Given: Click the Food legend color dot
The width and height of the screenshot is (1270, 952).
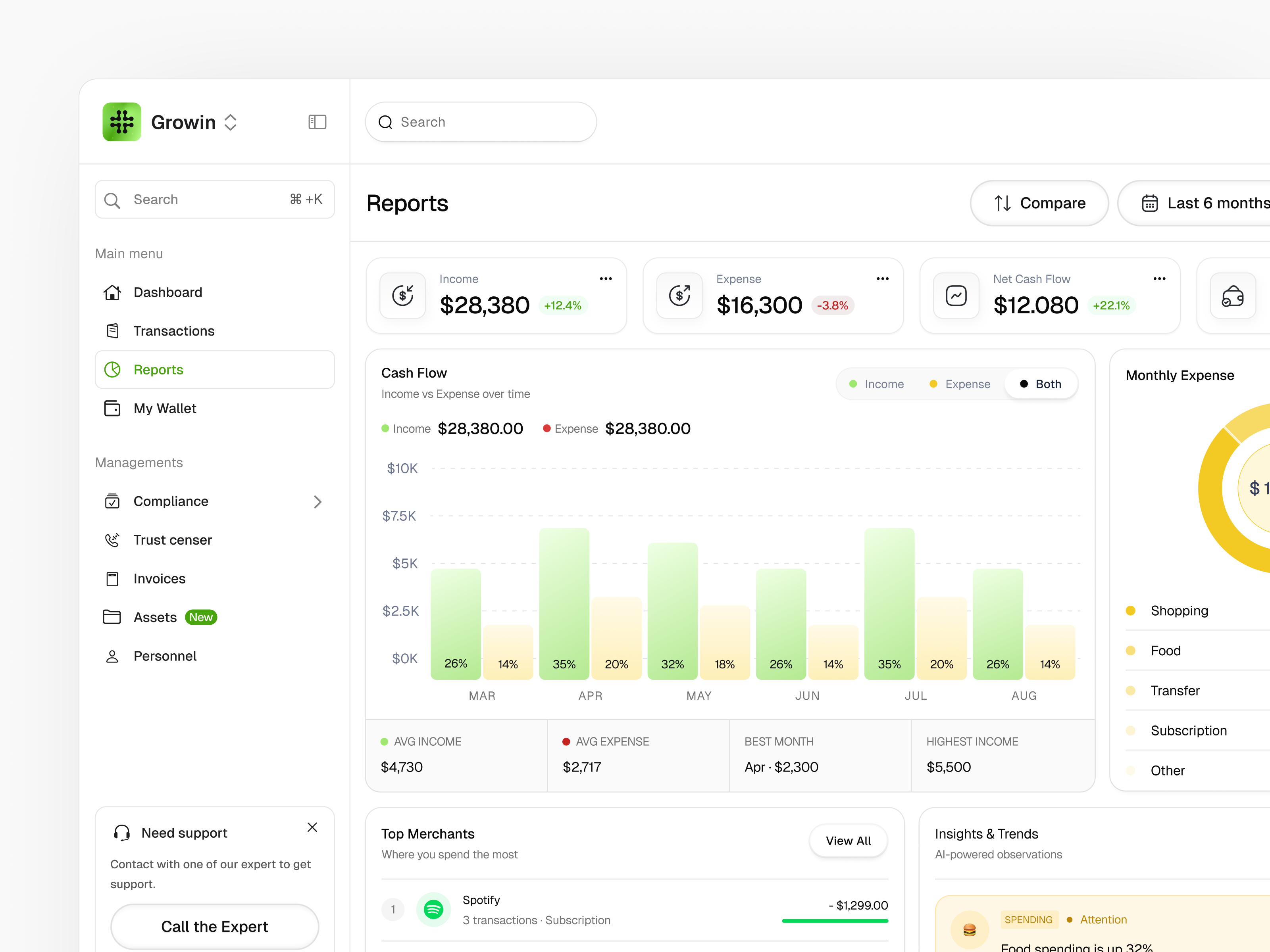Looking at the screenshot, I should pyautogui.click(x=1130, y=651).
